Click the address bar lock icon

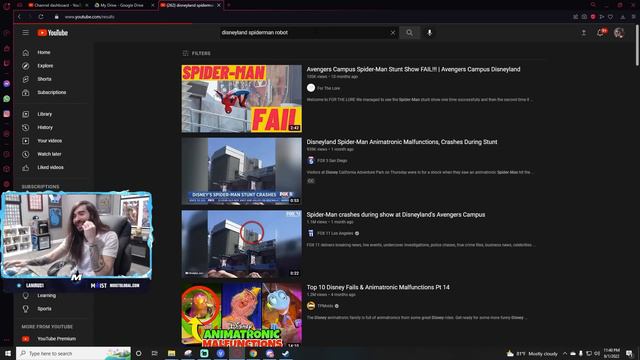click(57, 17)
